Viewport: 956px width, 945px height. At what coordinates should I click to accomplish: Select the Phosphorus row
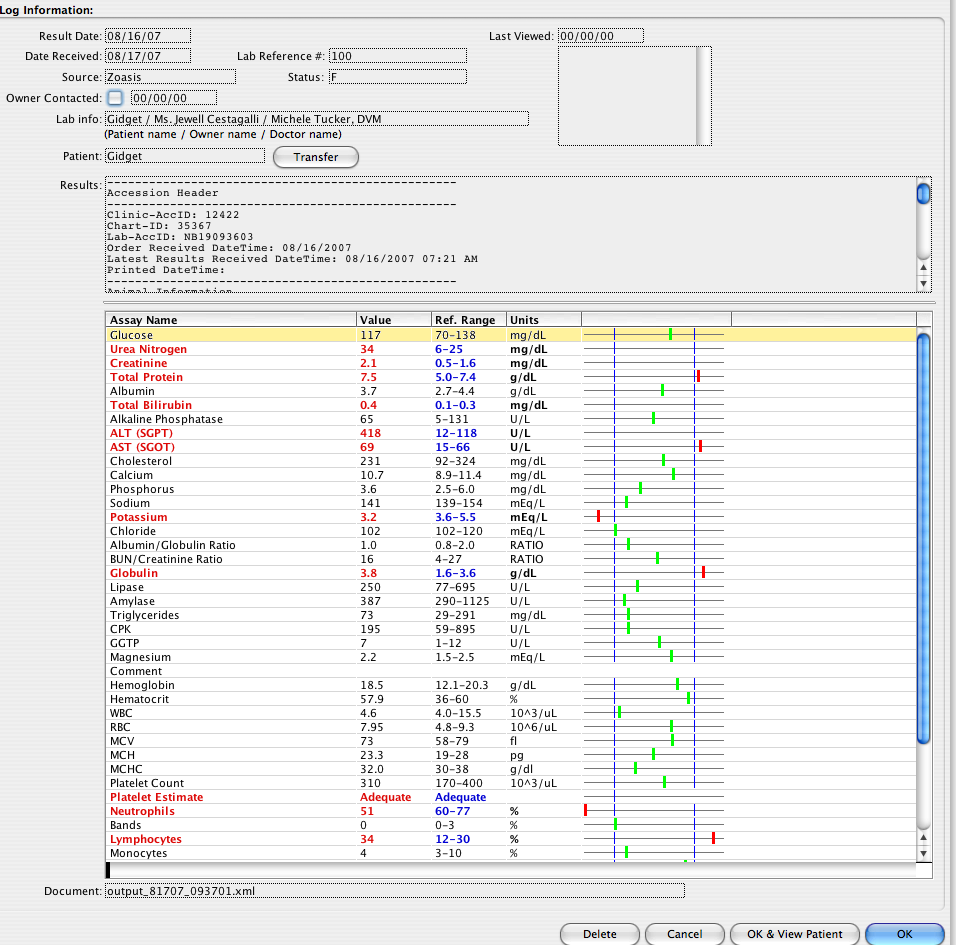(x=511, y=489)
